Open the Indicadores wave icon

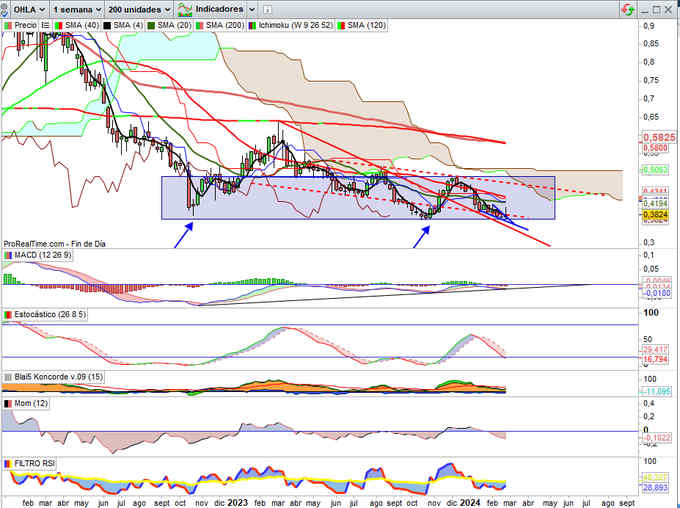(182, 8)
